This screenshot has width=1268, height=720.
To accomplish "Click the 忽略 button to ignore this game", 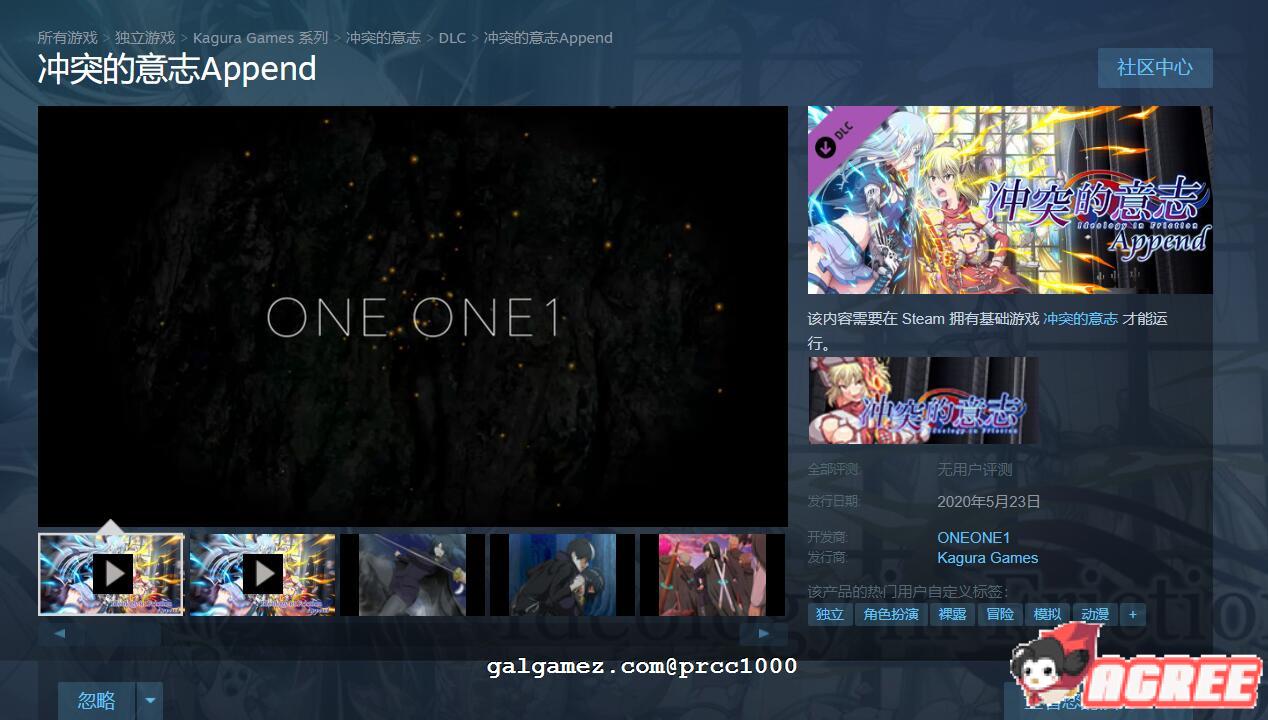I will click(x=95, y=701).
